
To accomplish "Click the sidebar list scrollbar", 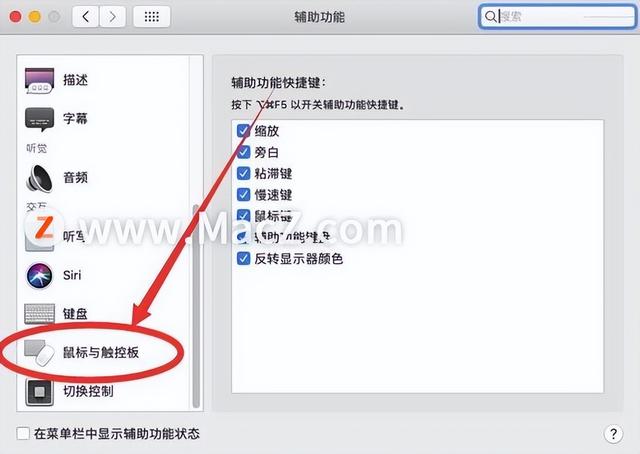I will point(196,306).
